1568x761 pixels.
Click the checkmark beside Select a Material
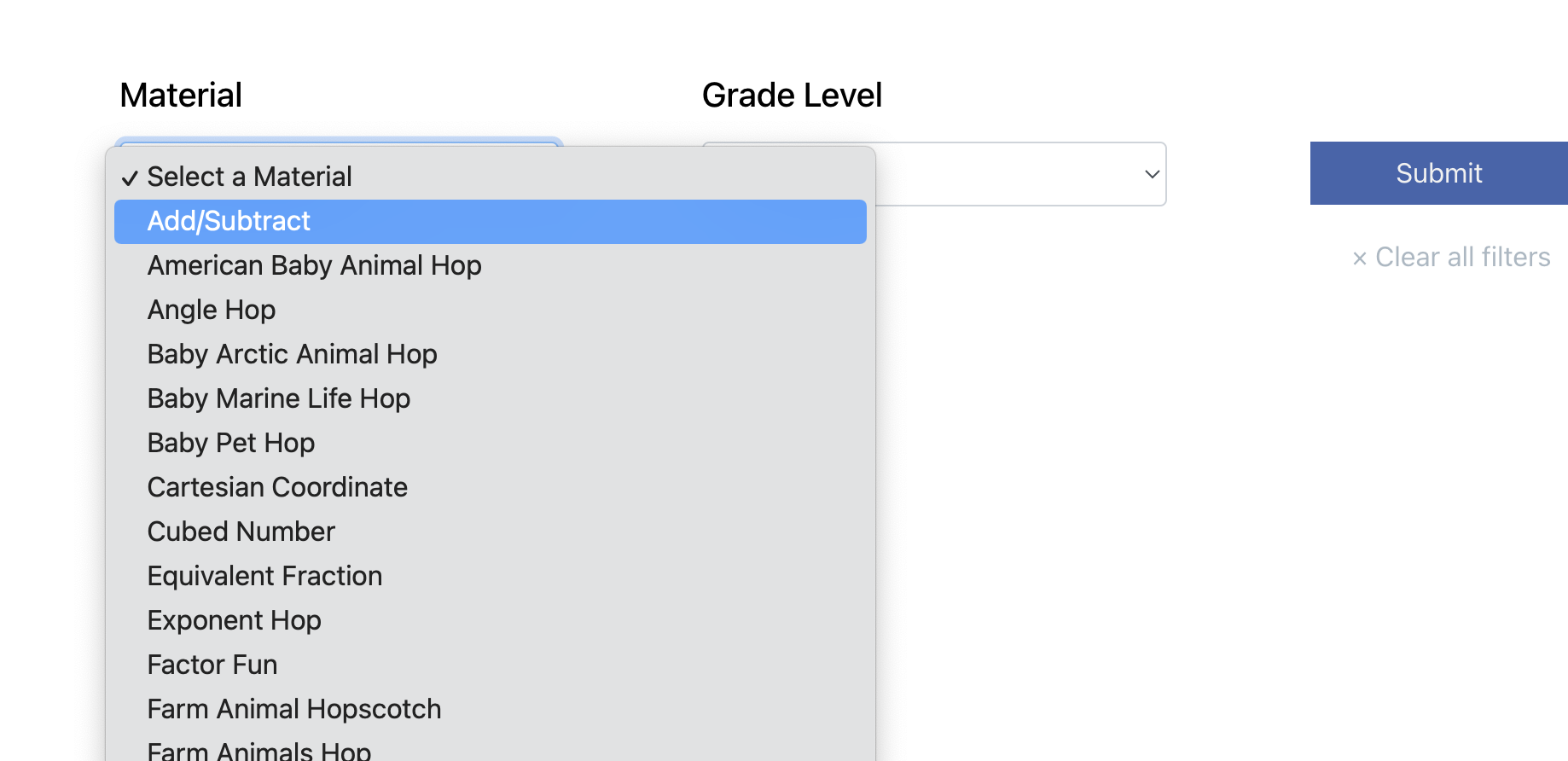(x=130, y=178)
